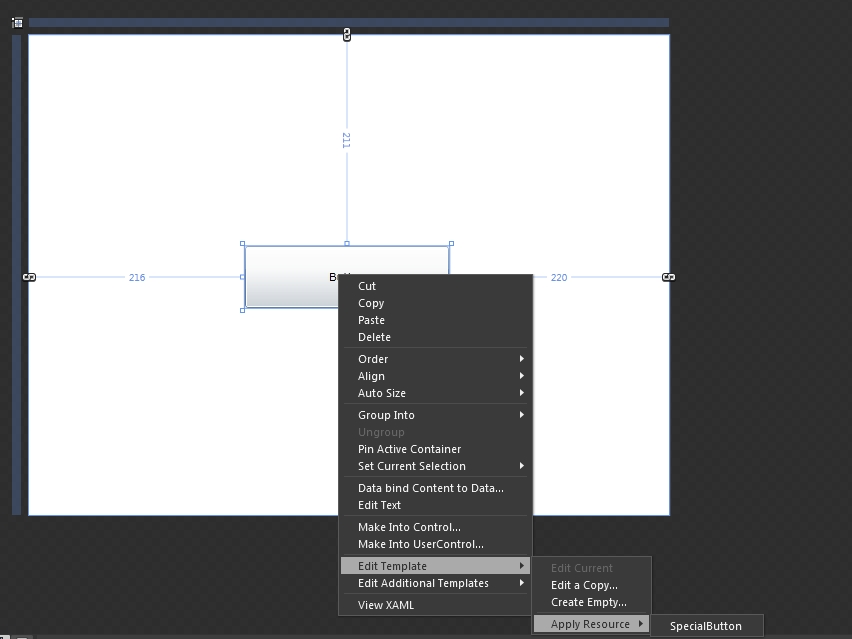Toggle the top margin anchor lock
852x639 pixels.
[347, 35]
